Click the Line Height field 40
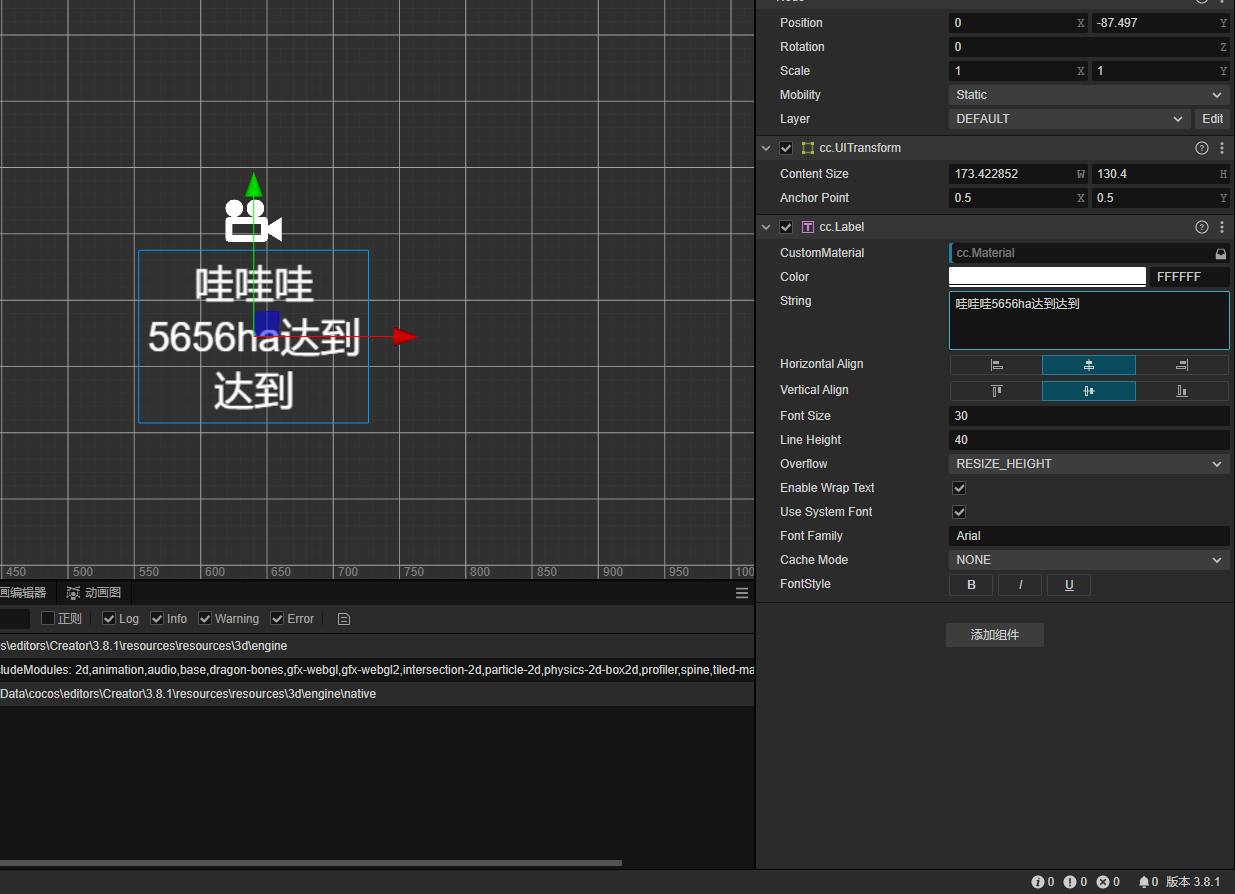Screen dimensions: 1235x894 1089,440
